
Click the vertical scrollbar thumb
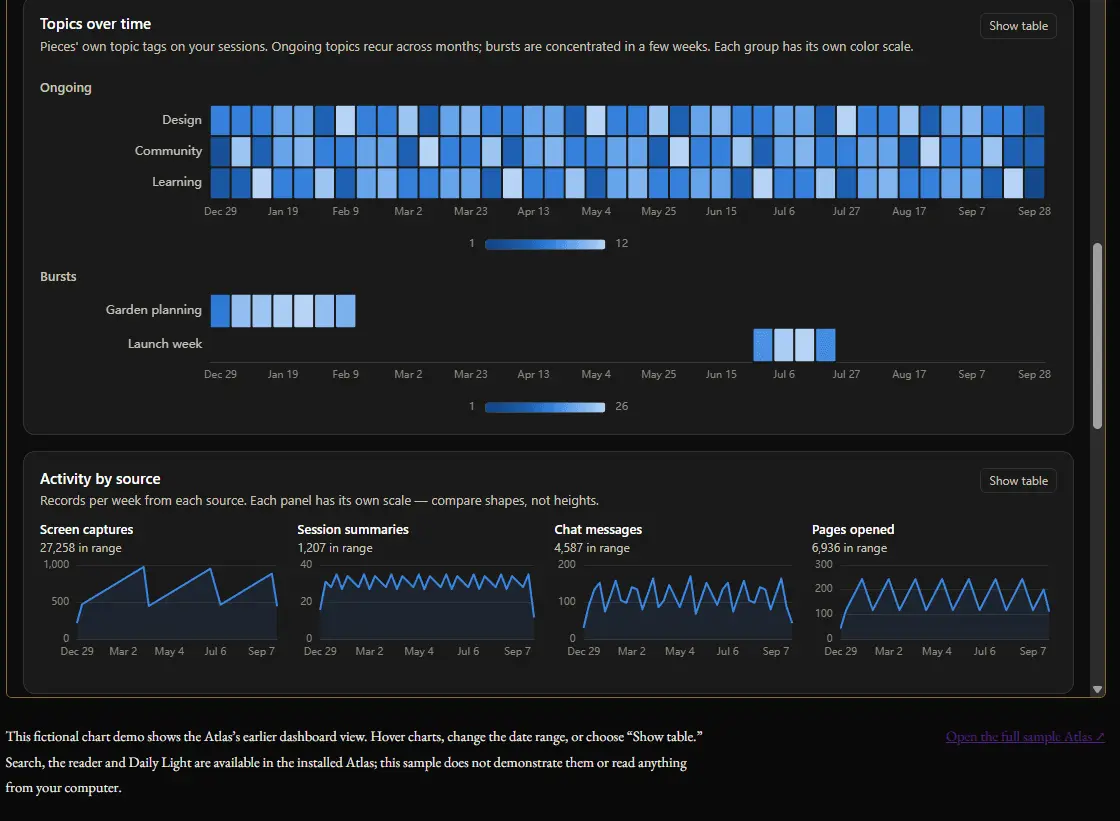pyautogui.click(x=1097, y=336)
